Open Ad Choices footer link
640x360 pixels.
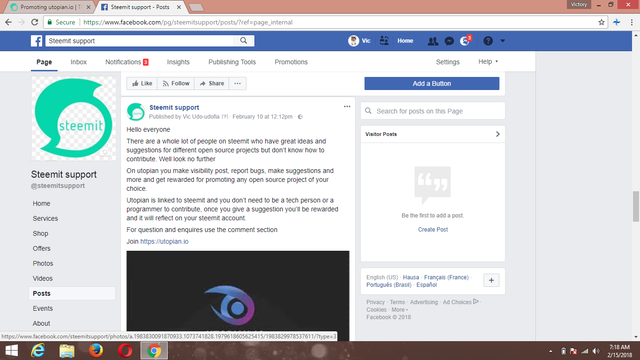point(460,302)
